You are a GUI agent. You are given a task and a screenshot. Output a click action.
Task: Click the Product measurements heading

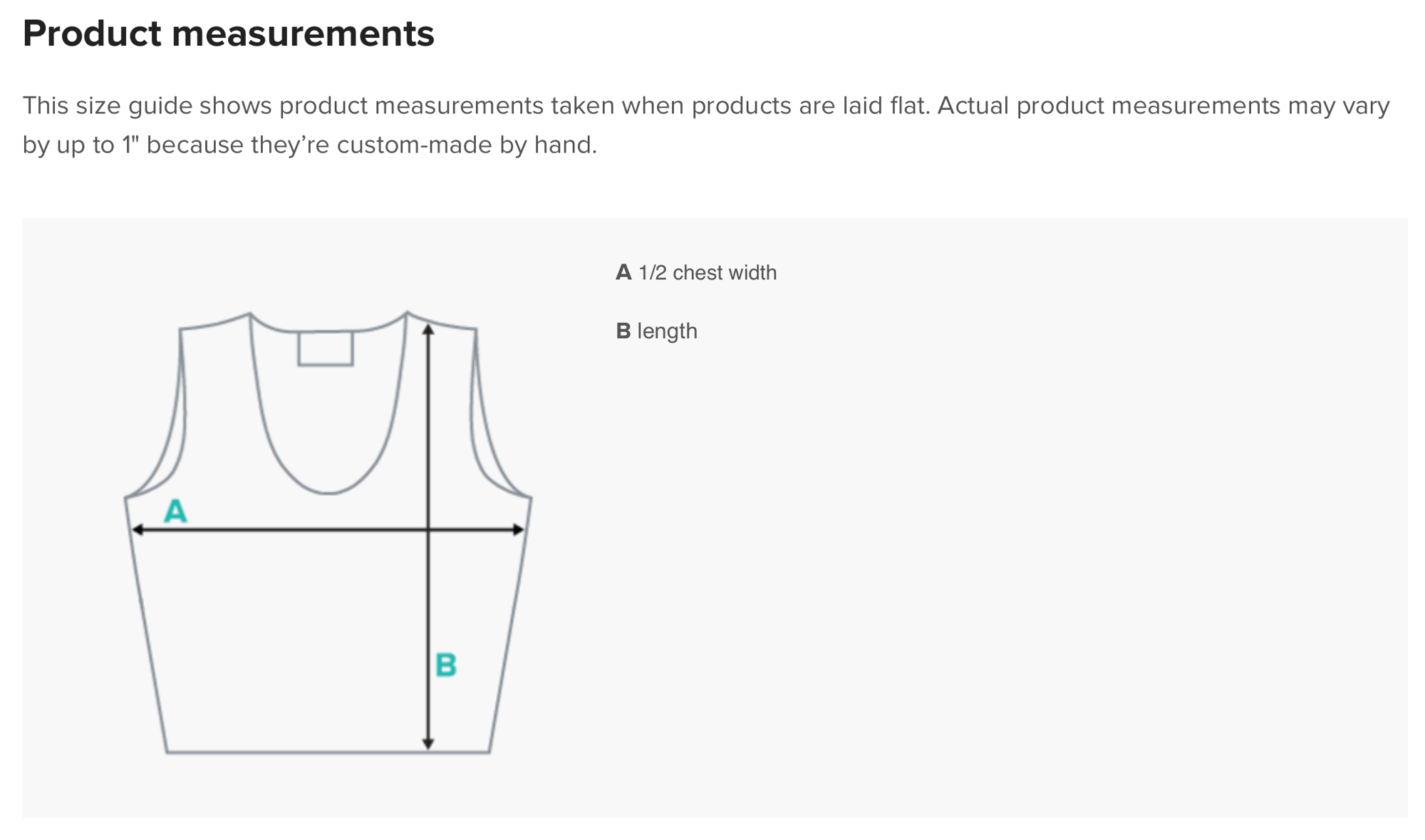pyautogui.click(x=229, y=33)
